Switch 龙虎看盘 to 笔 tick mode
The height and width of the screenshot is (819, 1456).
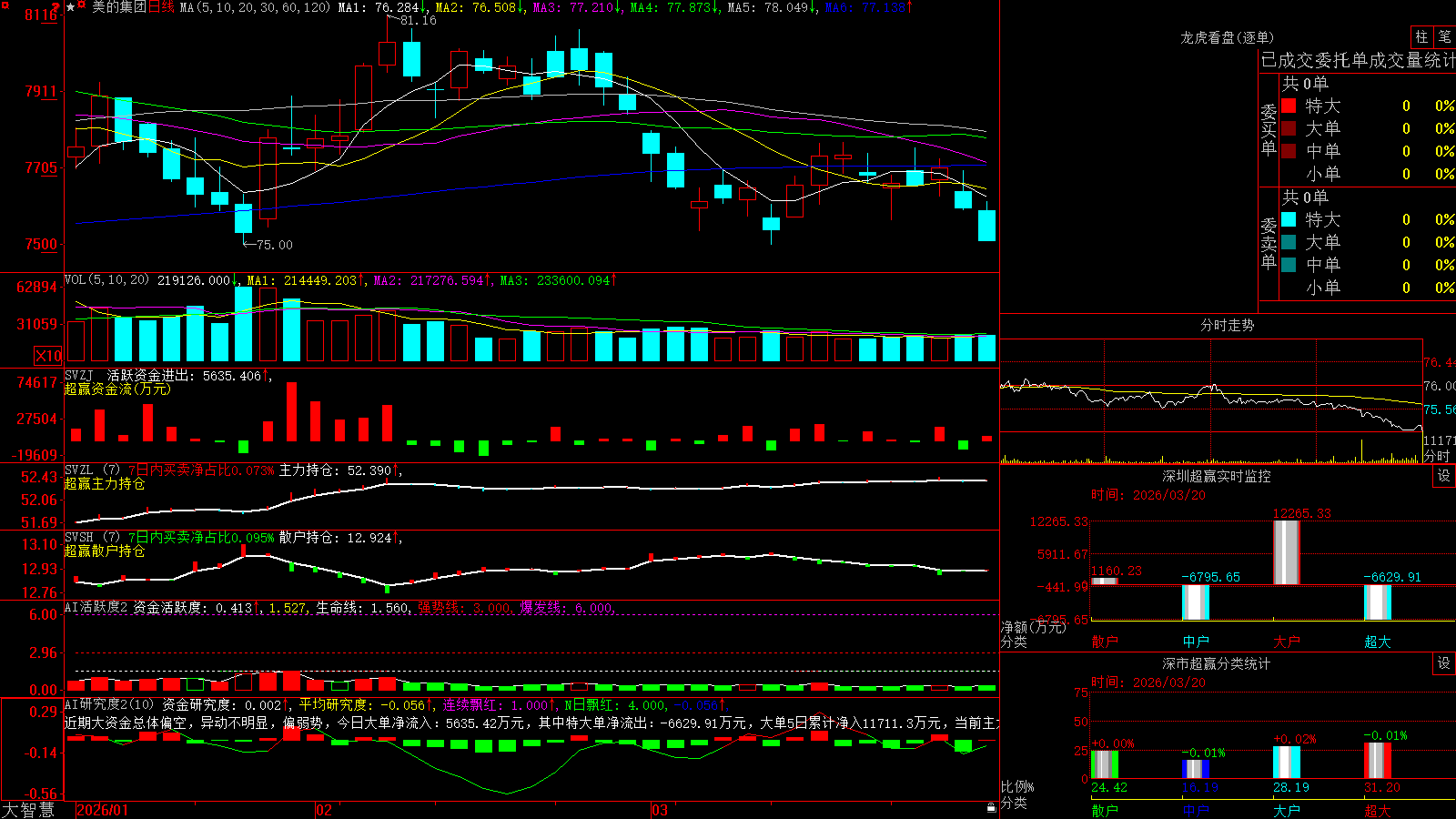(1445, 36)
